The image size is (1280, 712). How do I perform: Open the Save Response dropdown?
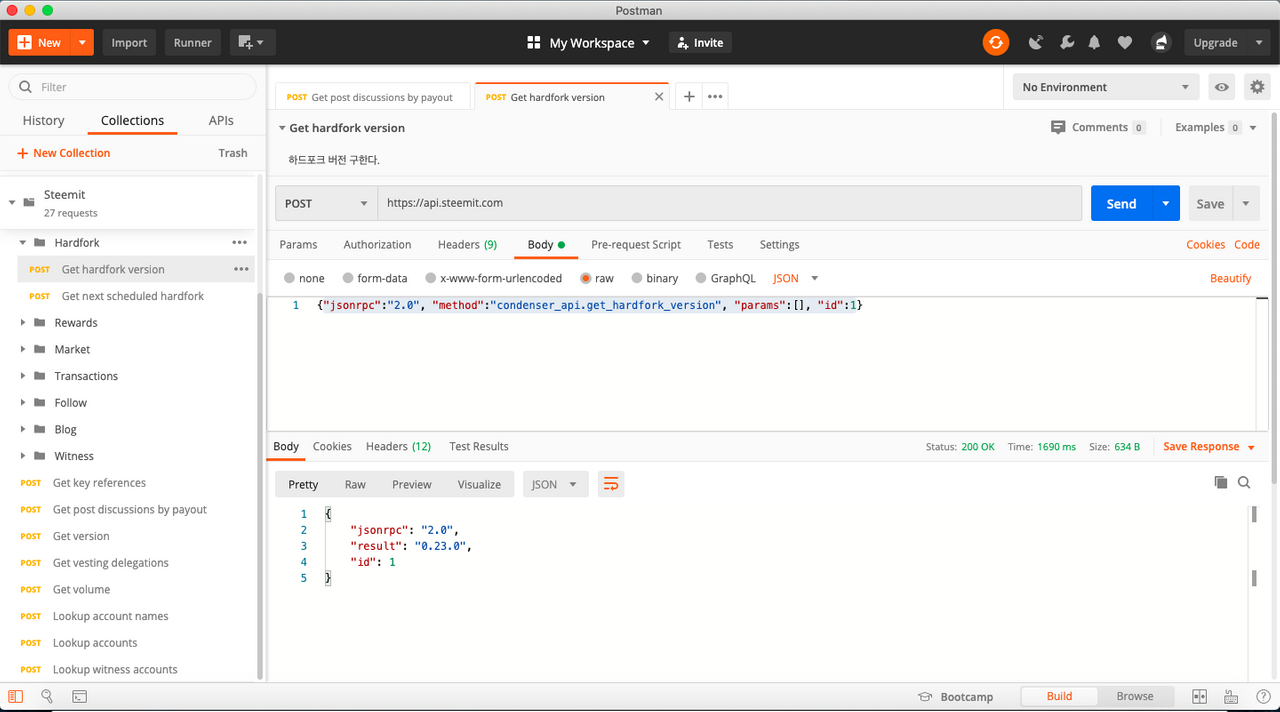click(x=1209, y=446)
